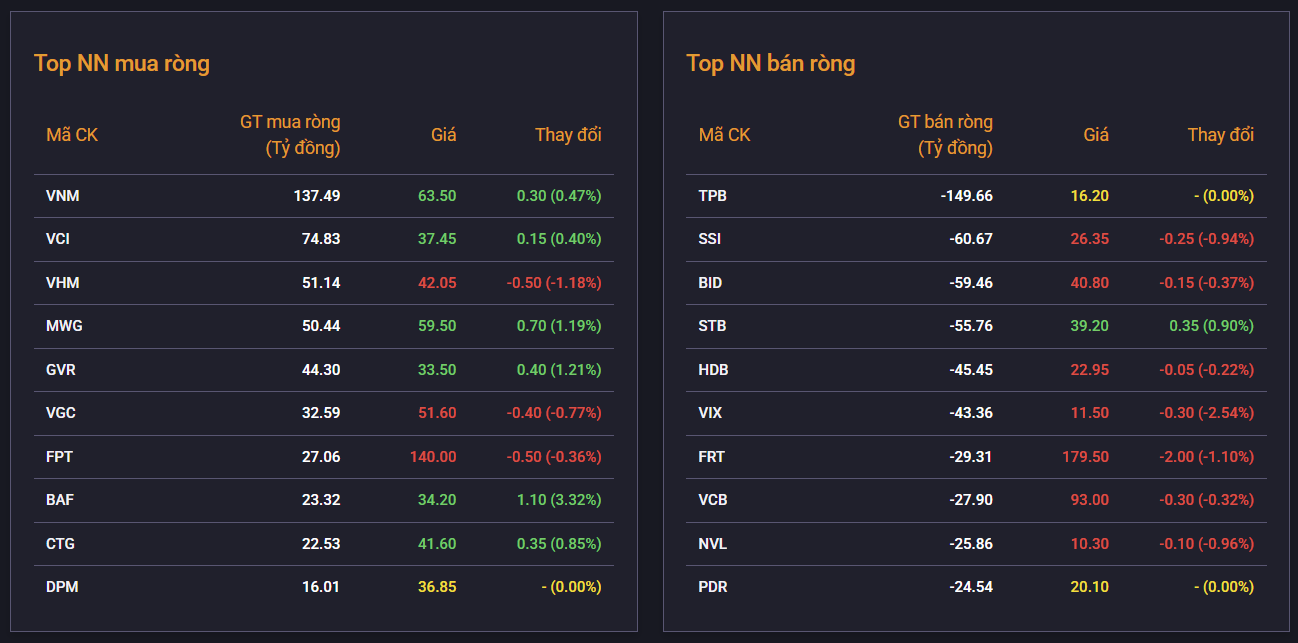Select the DPM ticker symbol
Screen dimensions: 1298x643
pyautogui.click(x=62, y=587)
